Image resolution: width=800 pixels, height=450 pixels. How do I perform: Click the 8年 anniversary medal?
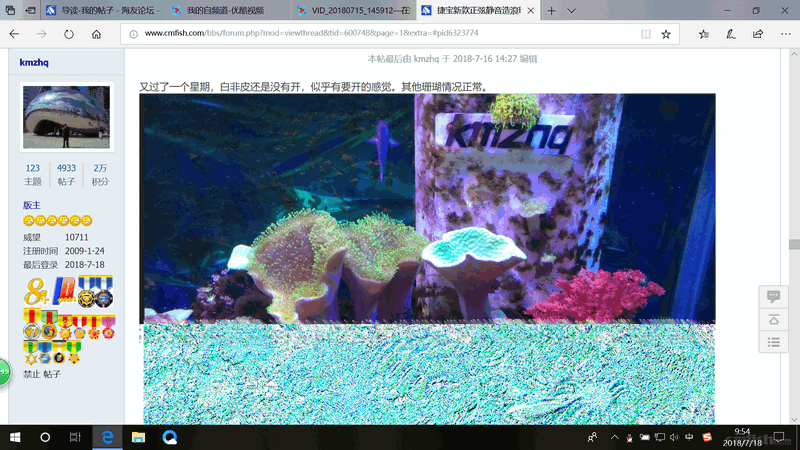[36, 291]
